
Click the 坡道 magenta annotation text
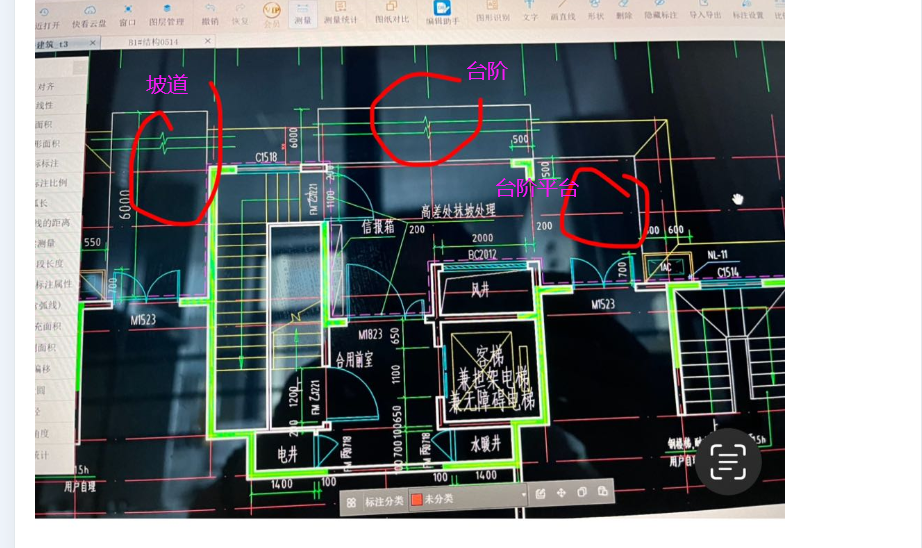click(x=168, y=84)
